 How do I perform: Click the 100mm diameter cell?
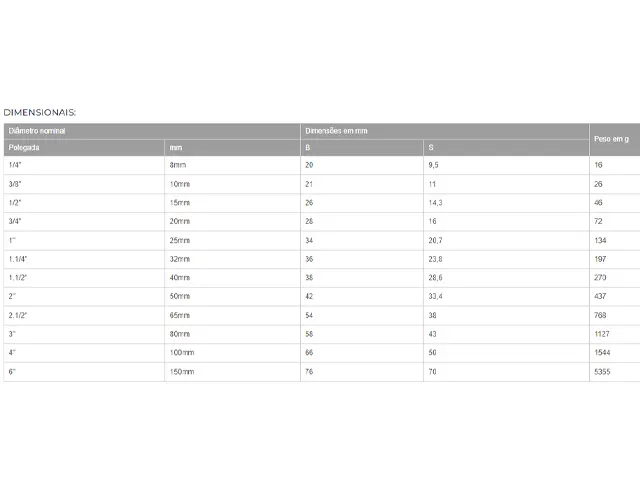[x=232, y=353]
